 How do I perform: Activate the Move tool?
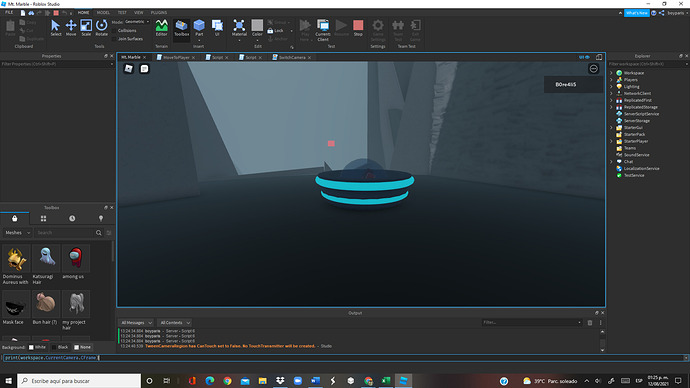coord(71,27)
